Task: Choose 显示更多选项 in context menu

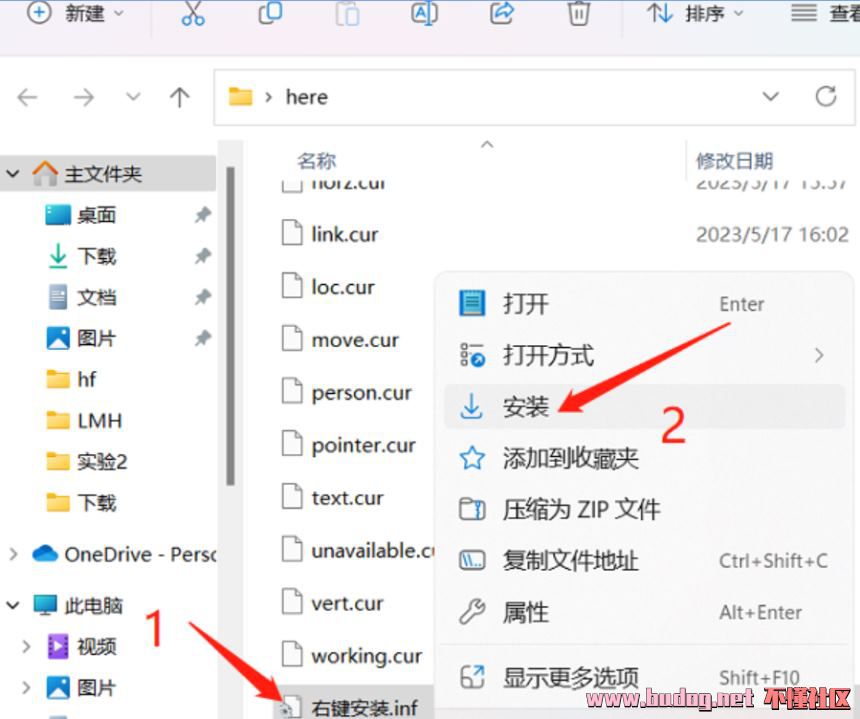Action: point(644,677)
